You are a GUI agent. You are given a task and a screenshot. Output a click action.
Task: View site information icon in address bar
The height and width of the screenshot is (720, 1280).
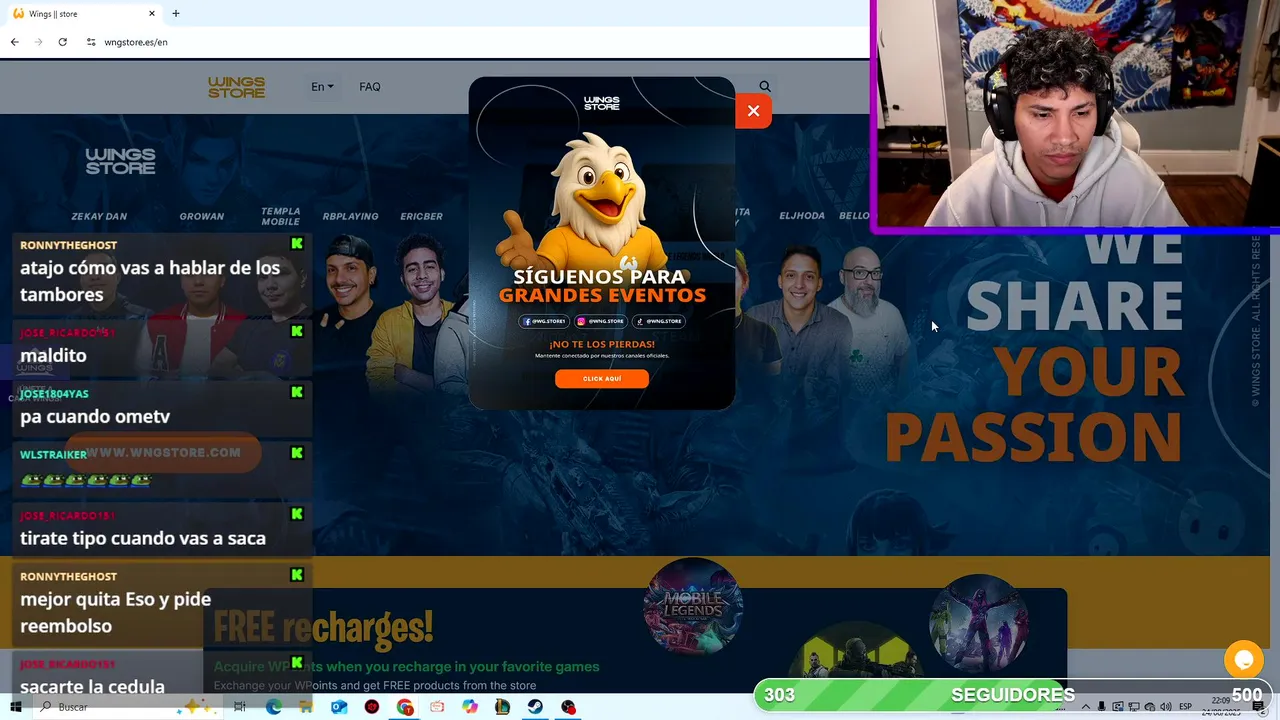[91, 42]
